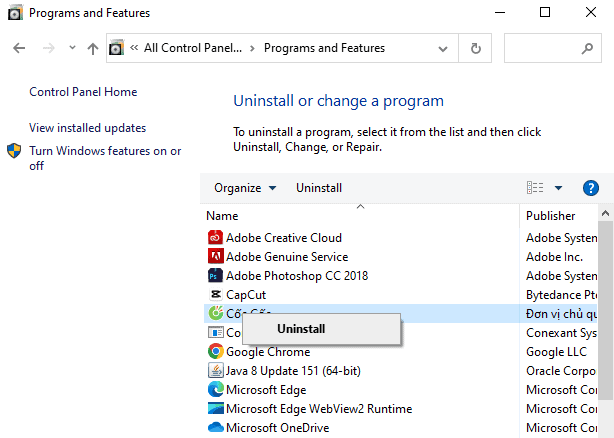Open the help question mark icon

[591, 188]
